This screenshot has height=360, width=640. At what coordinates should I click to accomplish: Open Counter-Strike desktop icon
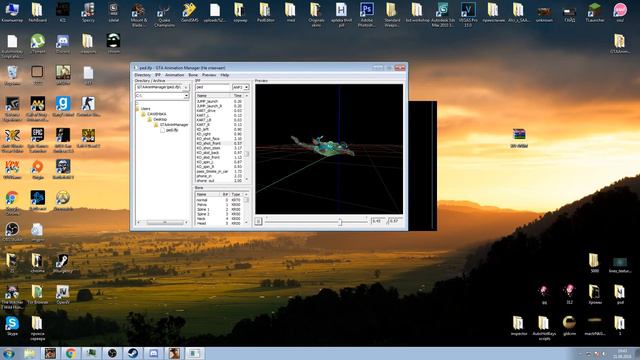(x=88, y=107)
